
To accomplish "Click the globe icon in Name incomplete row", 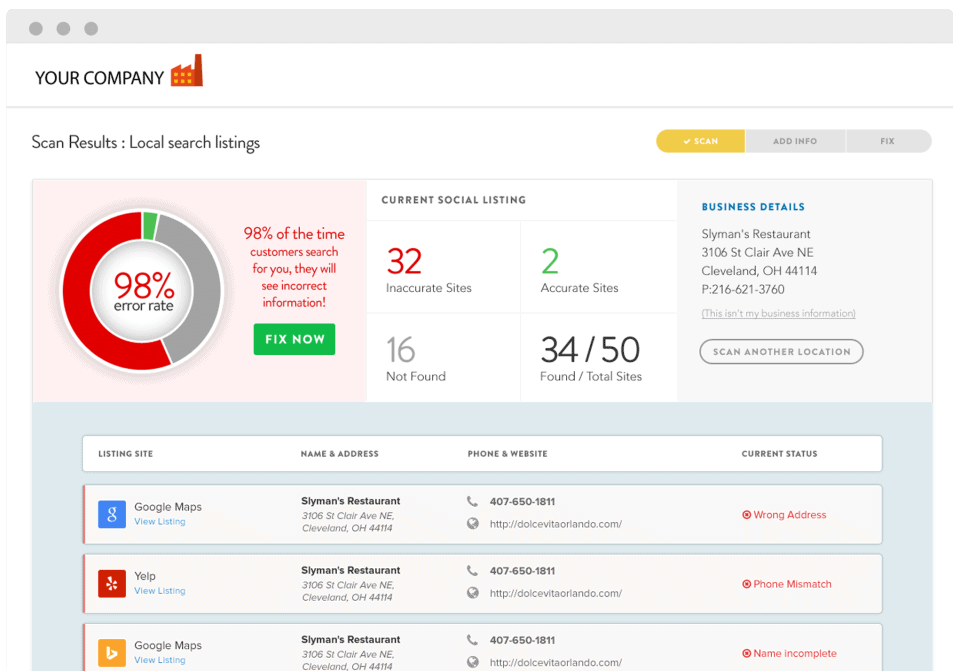I will pyautogui.click(x=473, y=662).
